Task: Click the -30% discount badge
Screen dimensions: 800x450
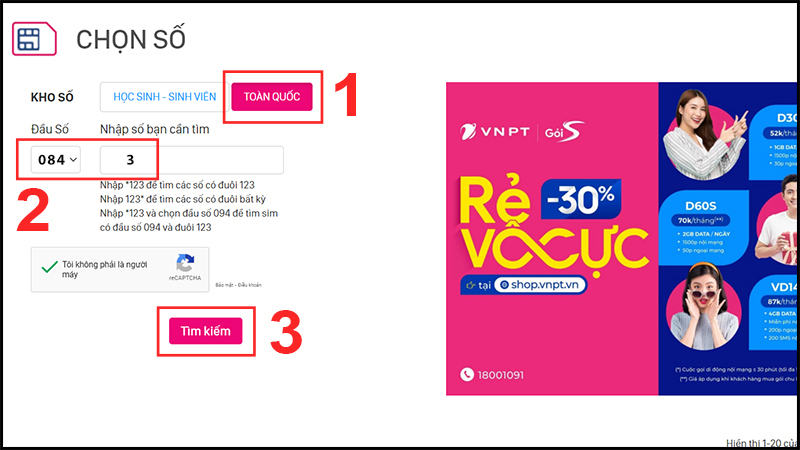Action: pyautogui.click(x=581, y=198)
